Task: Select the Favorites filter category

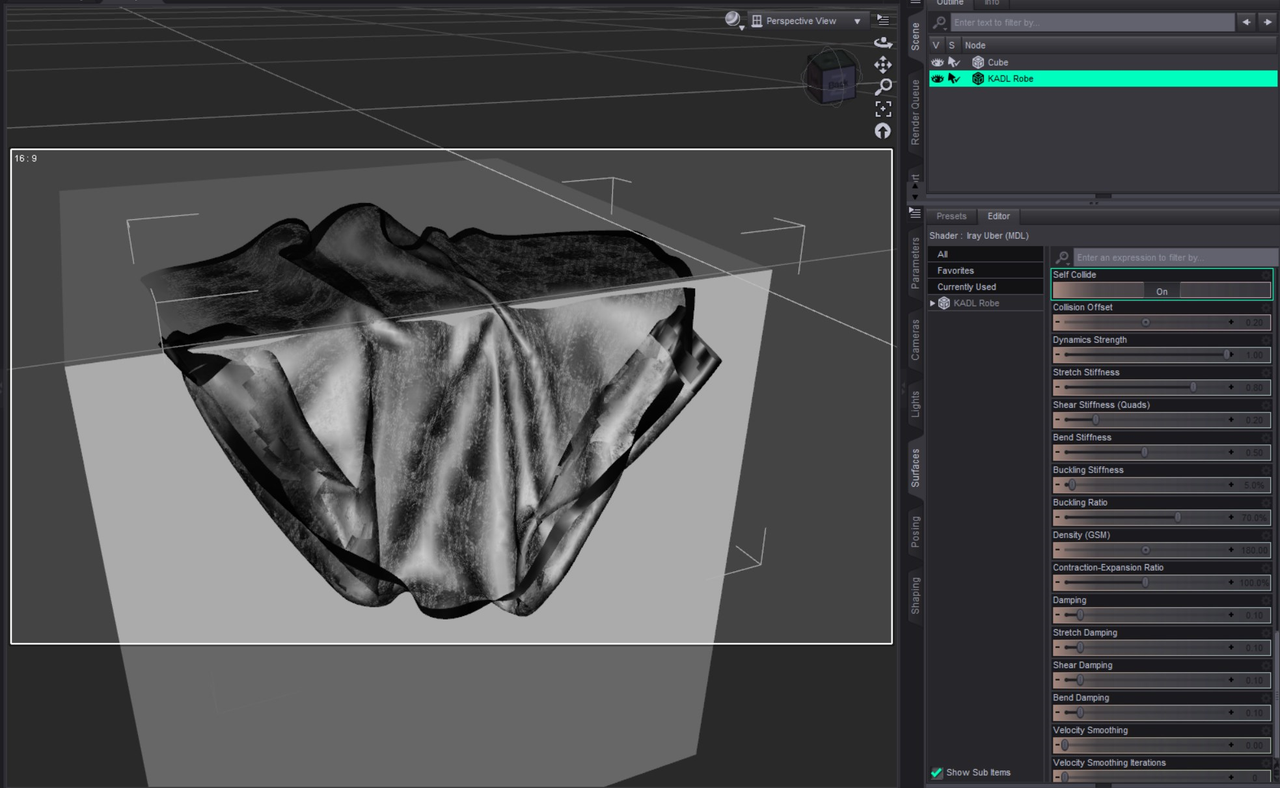Action: click(x=986, y=270)
